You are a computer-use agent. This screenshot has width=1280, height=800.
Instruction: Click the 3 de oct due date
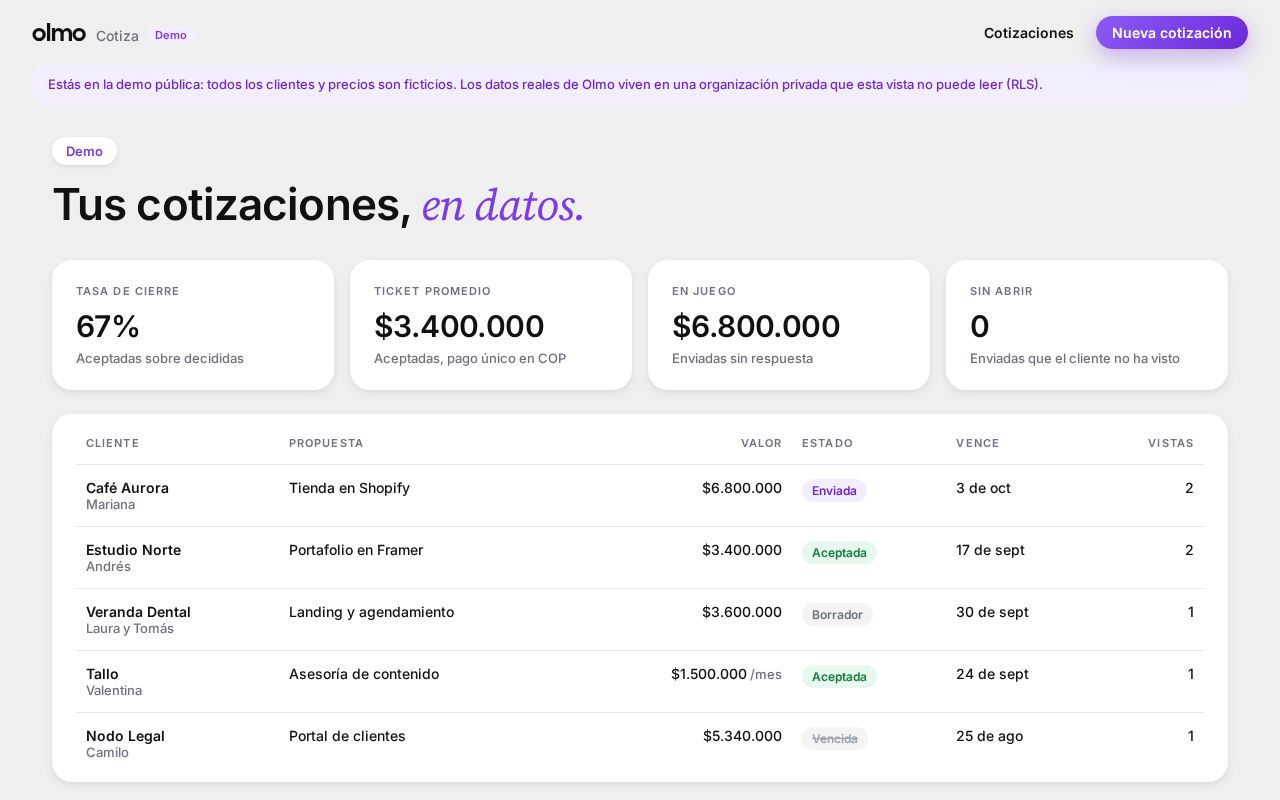[983, 488]
